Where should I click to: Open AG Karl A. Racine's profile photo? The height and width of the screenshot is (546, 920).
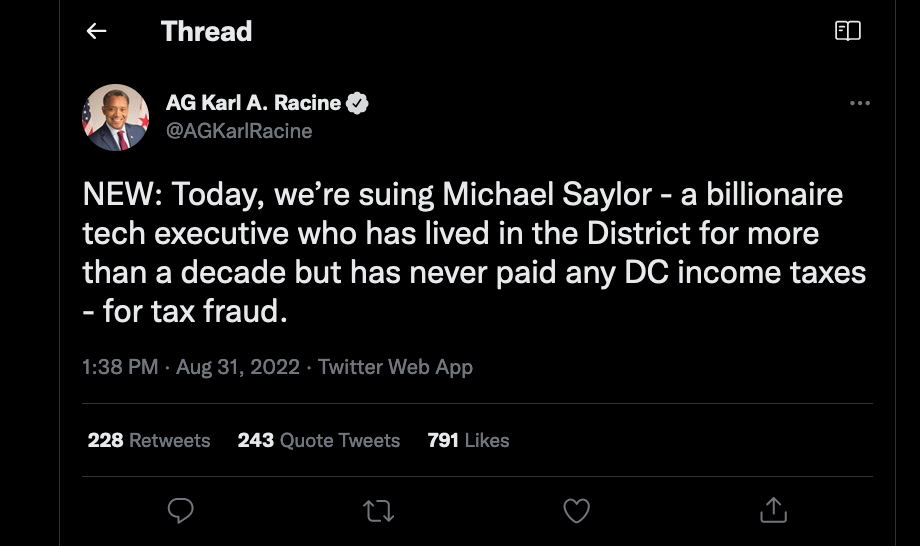115,117
